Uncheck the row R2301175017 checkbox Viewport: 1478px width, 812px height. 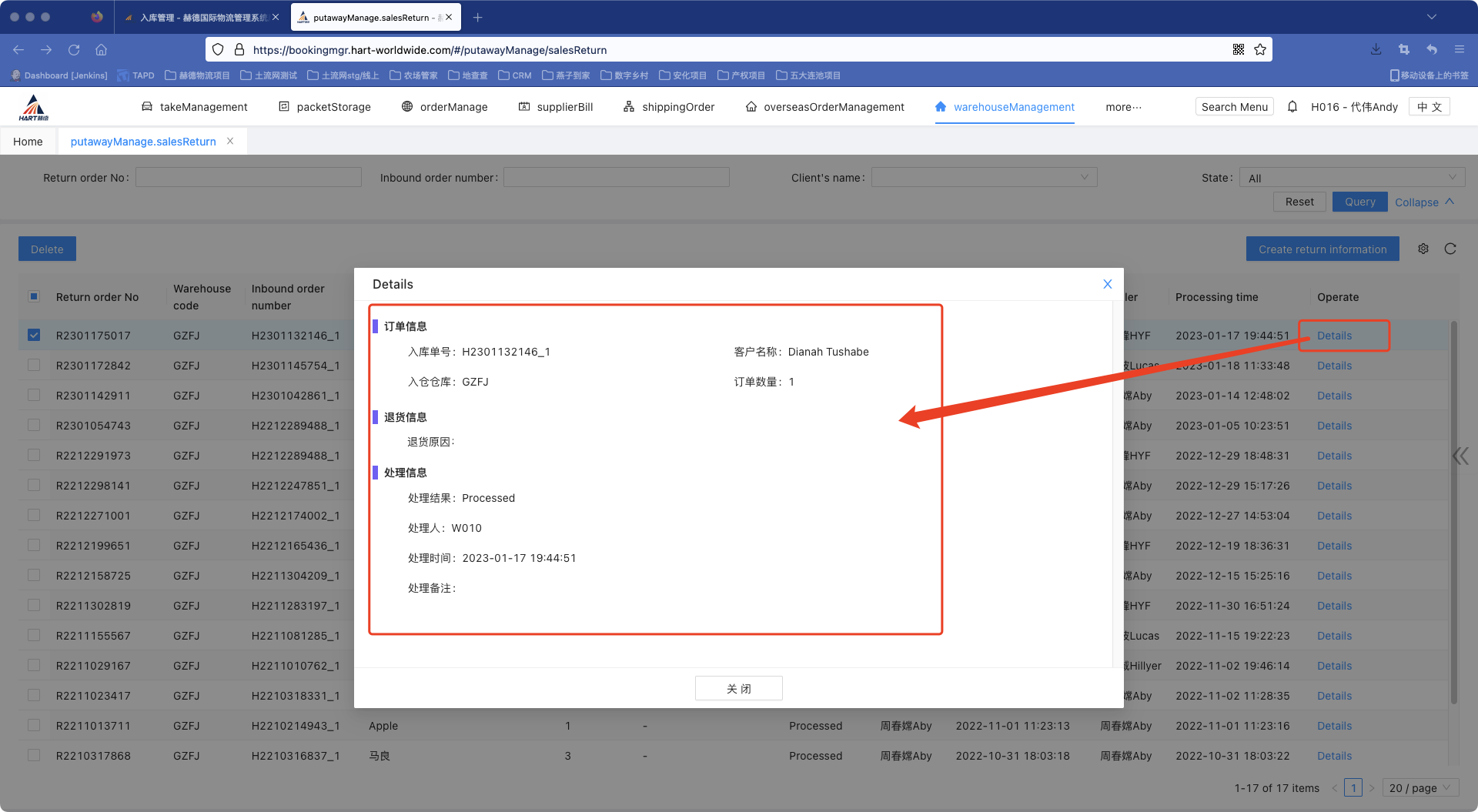[34, 335]
